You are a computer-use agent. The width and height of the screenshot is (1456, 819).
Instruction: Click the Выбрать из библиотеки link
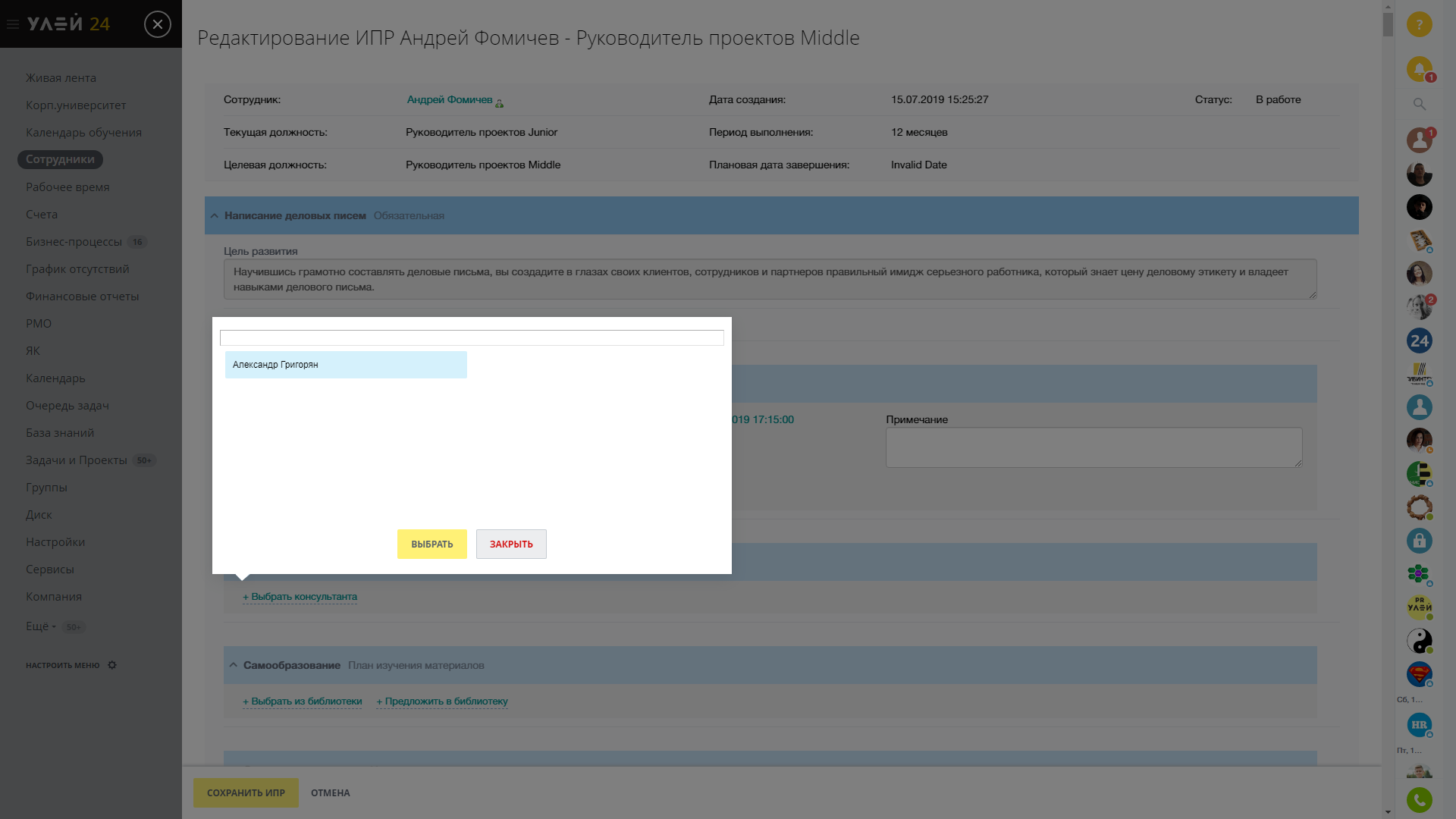pos(302,701)
